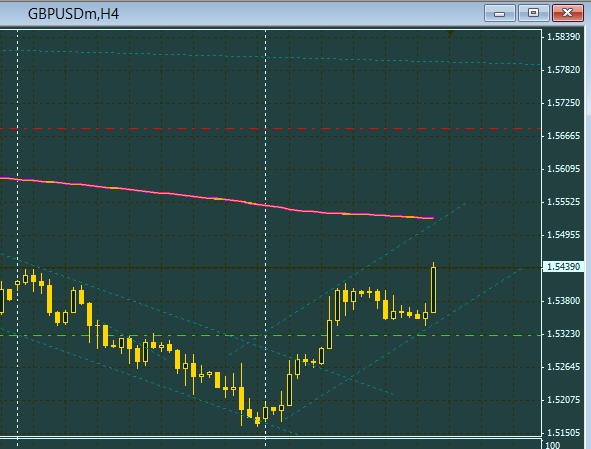
Task: Click the chart shift triangle marker
Action: point(450,33)
